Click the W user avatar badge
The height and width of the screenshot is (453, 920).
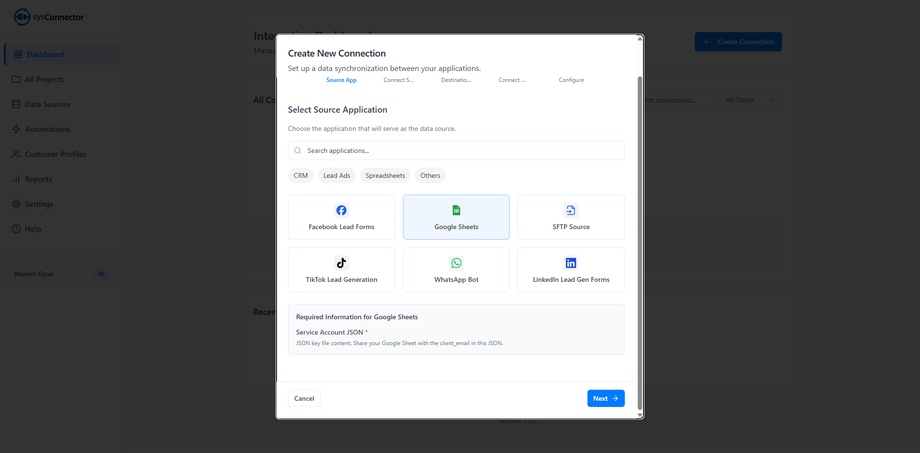pyautogui.click(x=101, y=274)
